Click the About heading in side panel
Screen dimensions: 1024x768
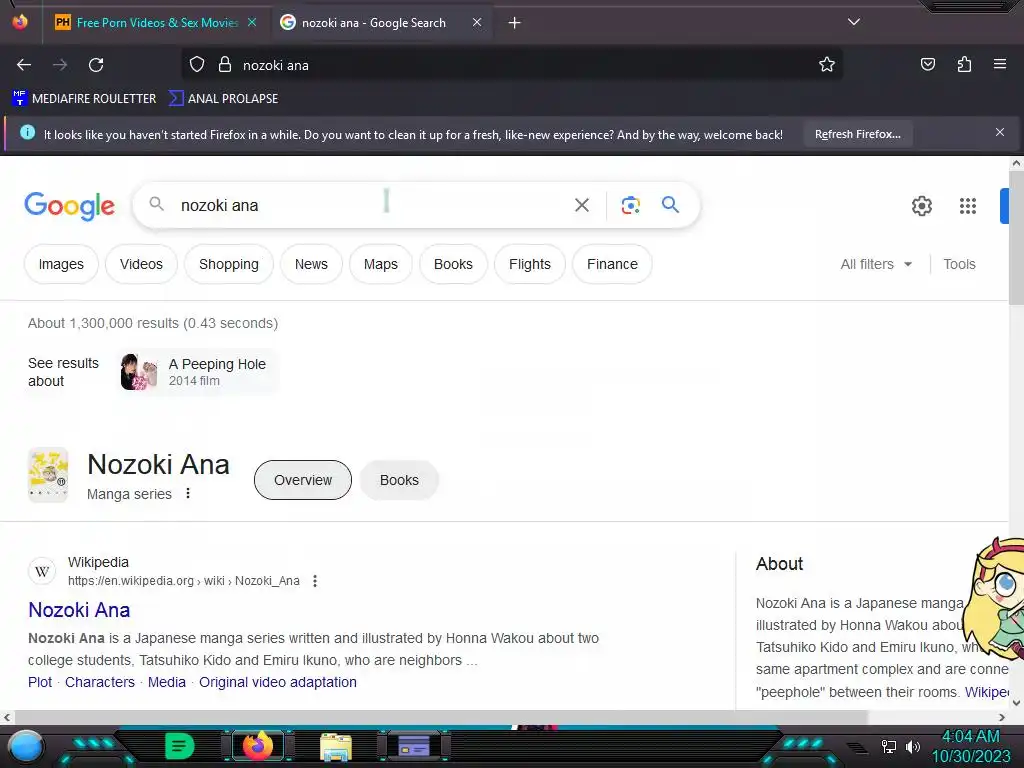tap(779, 564)
